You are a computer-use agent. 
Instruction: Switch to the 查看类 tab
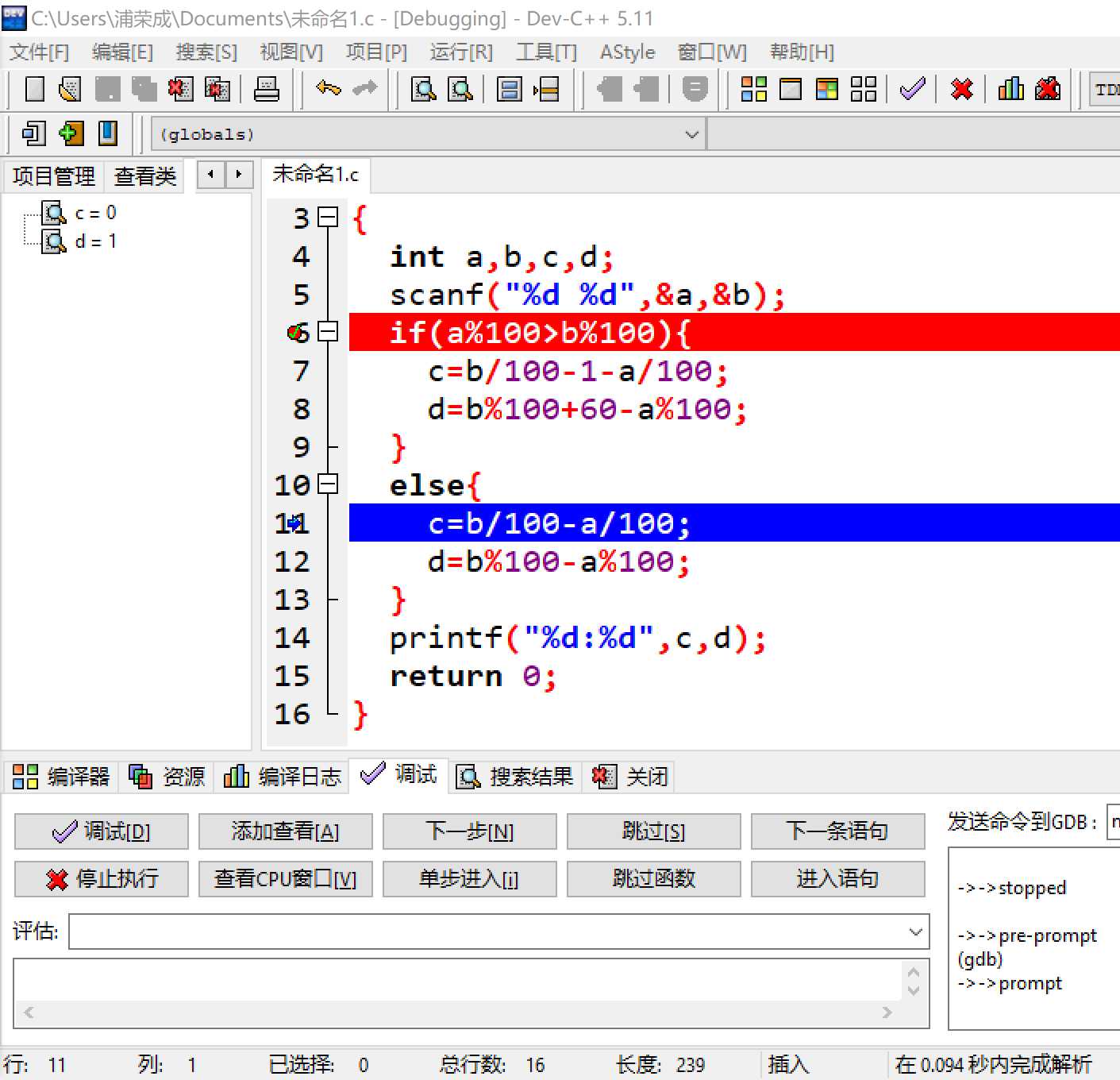point(144,176)
